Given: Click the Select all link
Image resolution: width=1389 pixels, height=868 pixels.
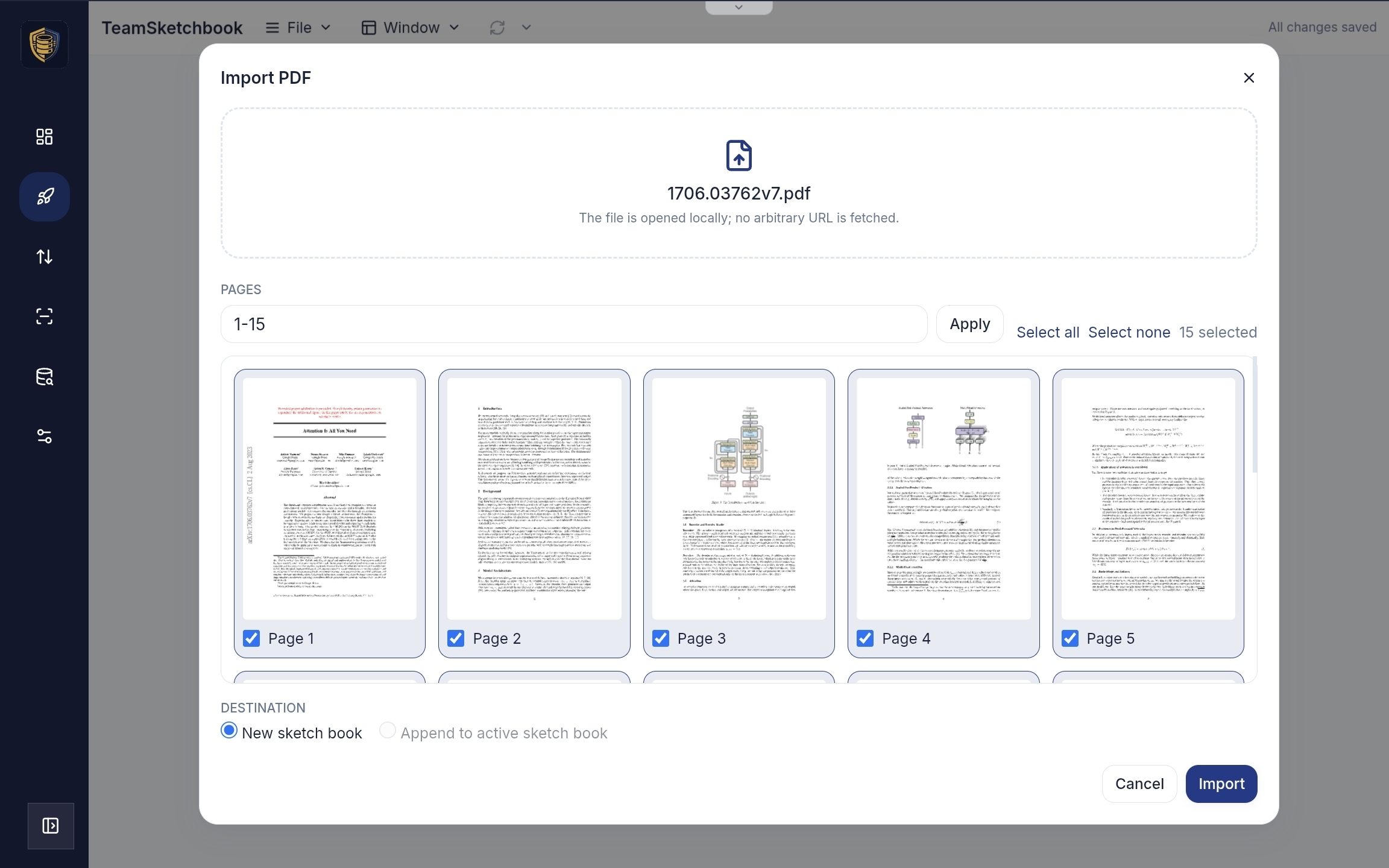Looking at the screenshot, I should click(1048, 333).
